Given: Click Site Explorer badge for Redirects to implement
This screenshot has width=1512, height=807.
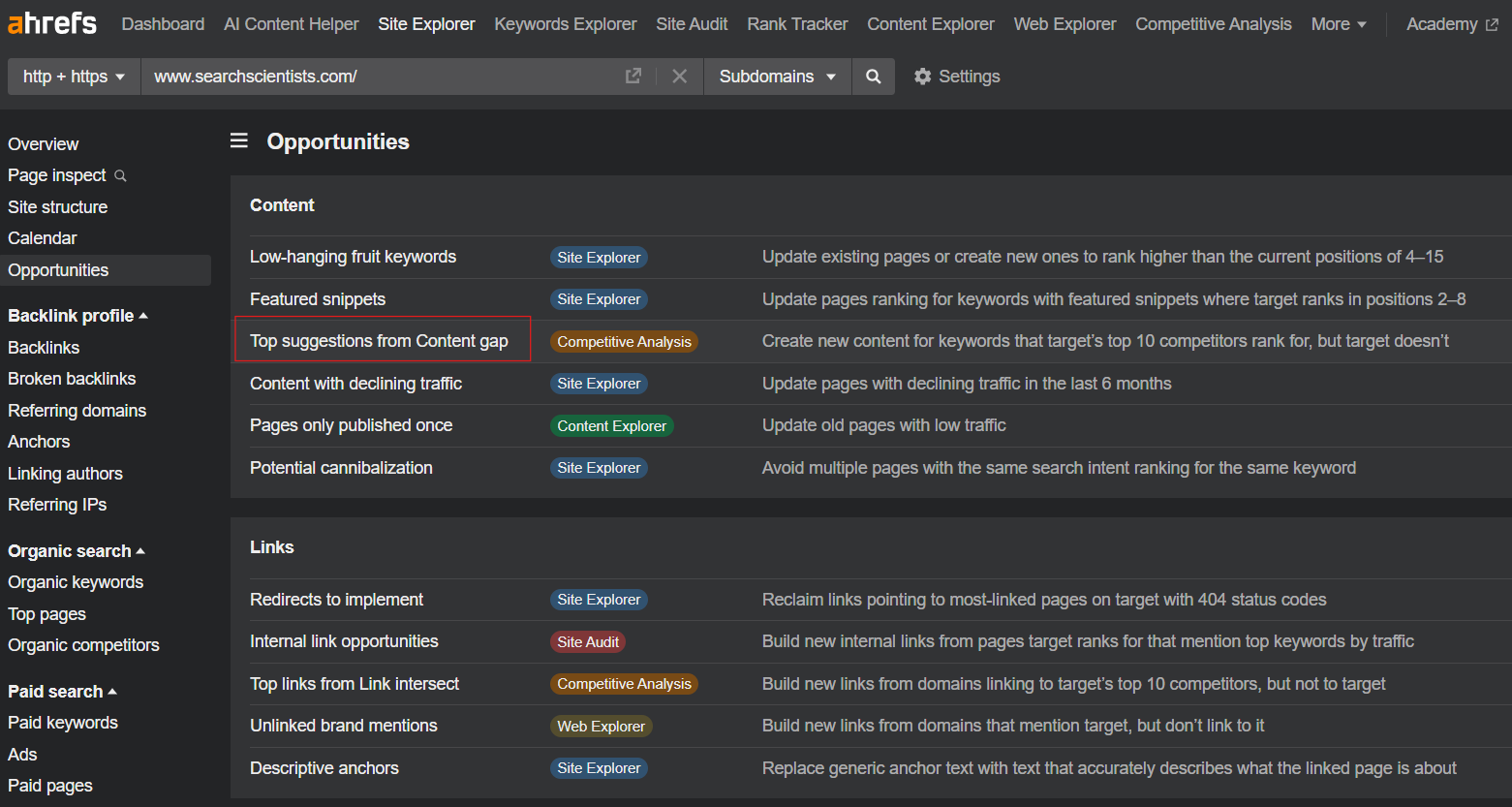Looking at the screenshot, I should pyautogui.click(x=599, y=600).
